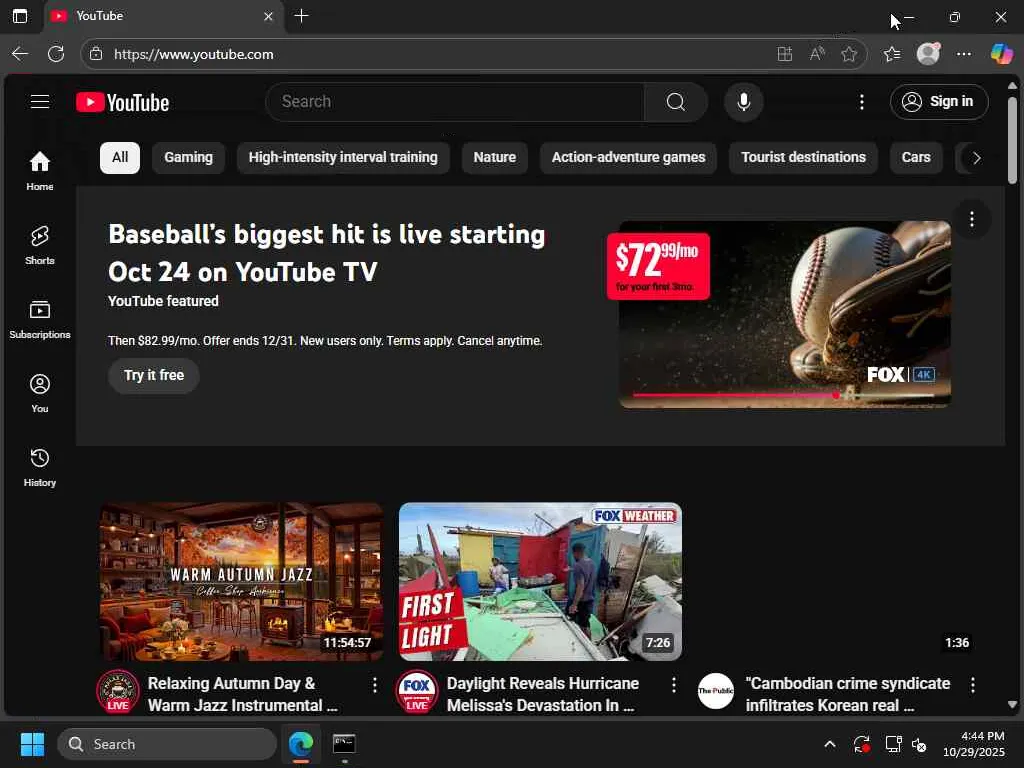The height and width of the screenshot is (768, 1024).
Task: Open the browser Favorites list
Action: point(892,54)
